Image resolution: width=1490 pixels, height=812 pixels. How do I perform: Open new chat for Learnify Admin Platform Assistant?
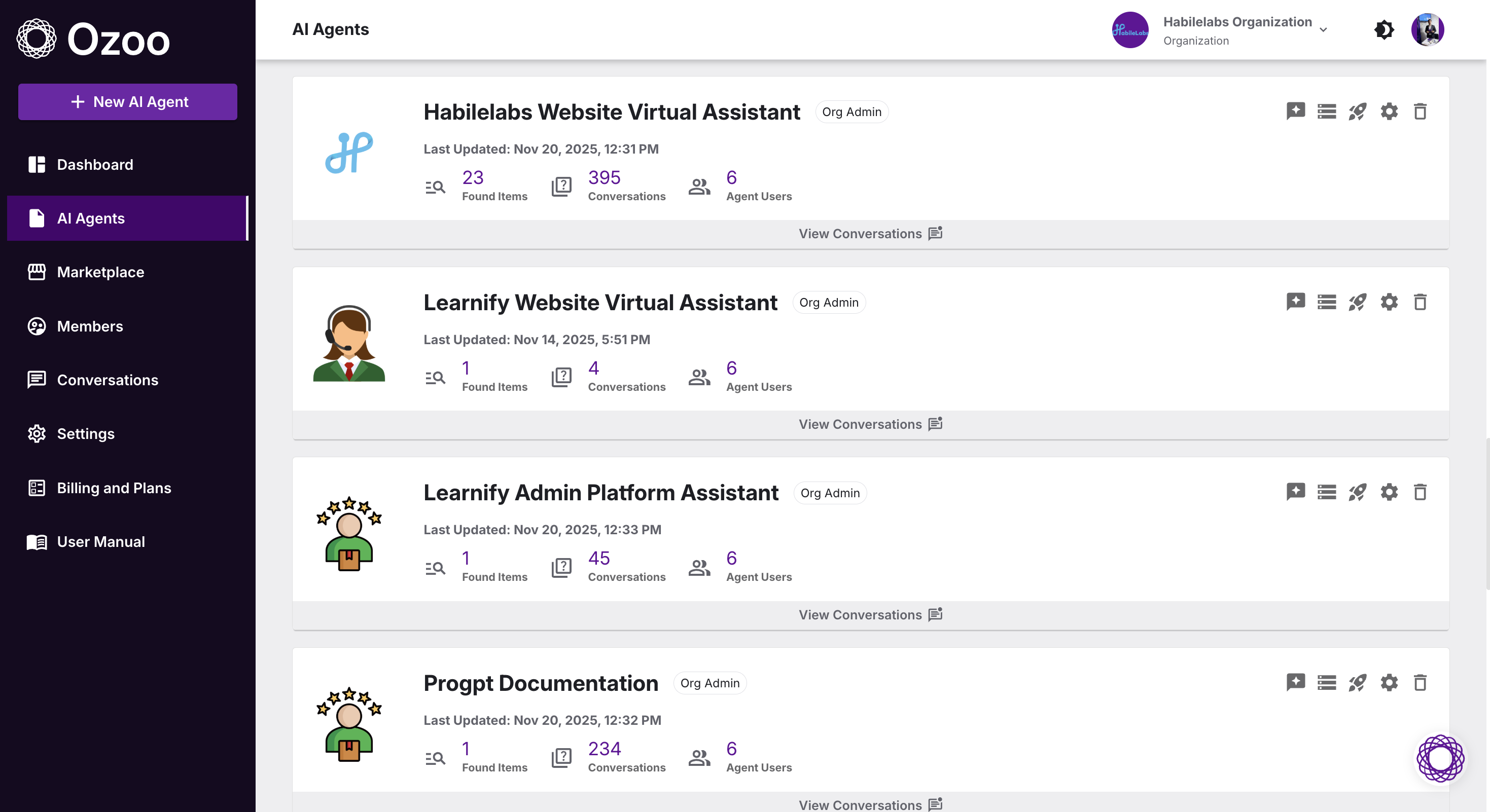1296,492
